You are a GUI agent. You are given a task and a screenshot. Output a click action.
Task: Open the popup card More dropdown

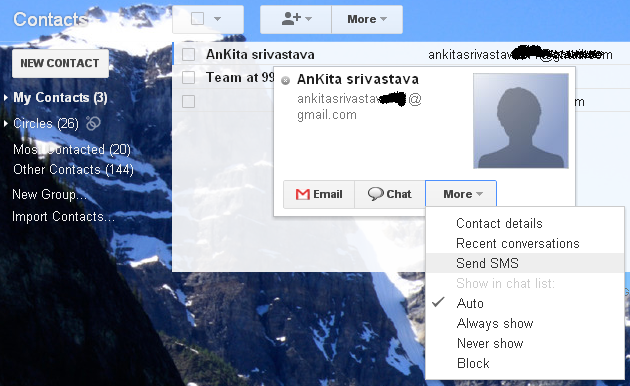click(461, 194)
